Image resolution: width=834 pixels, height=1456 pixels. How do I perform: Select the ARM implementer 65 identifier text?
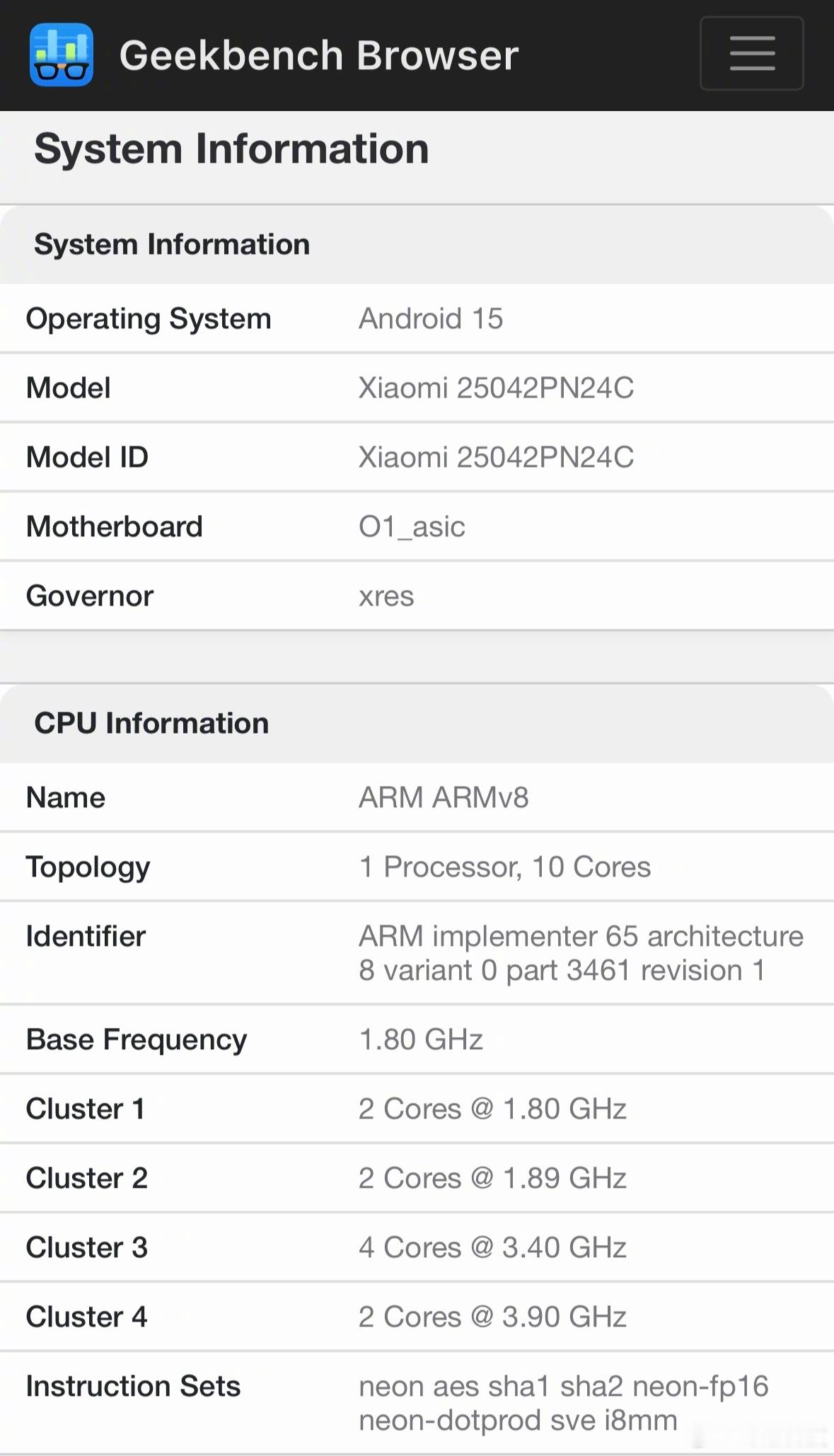(581, 953)
